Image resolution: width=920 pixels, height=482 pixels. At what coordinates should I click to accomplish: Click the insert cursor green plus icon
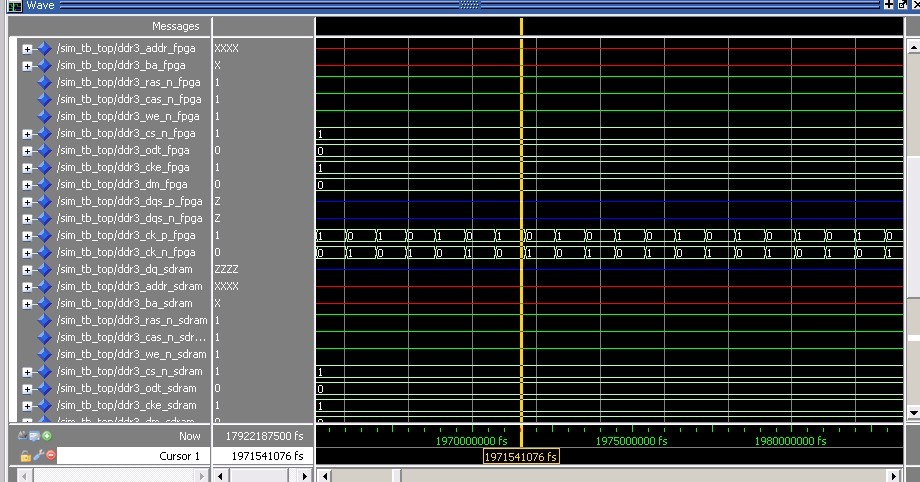(47, 436)
